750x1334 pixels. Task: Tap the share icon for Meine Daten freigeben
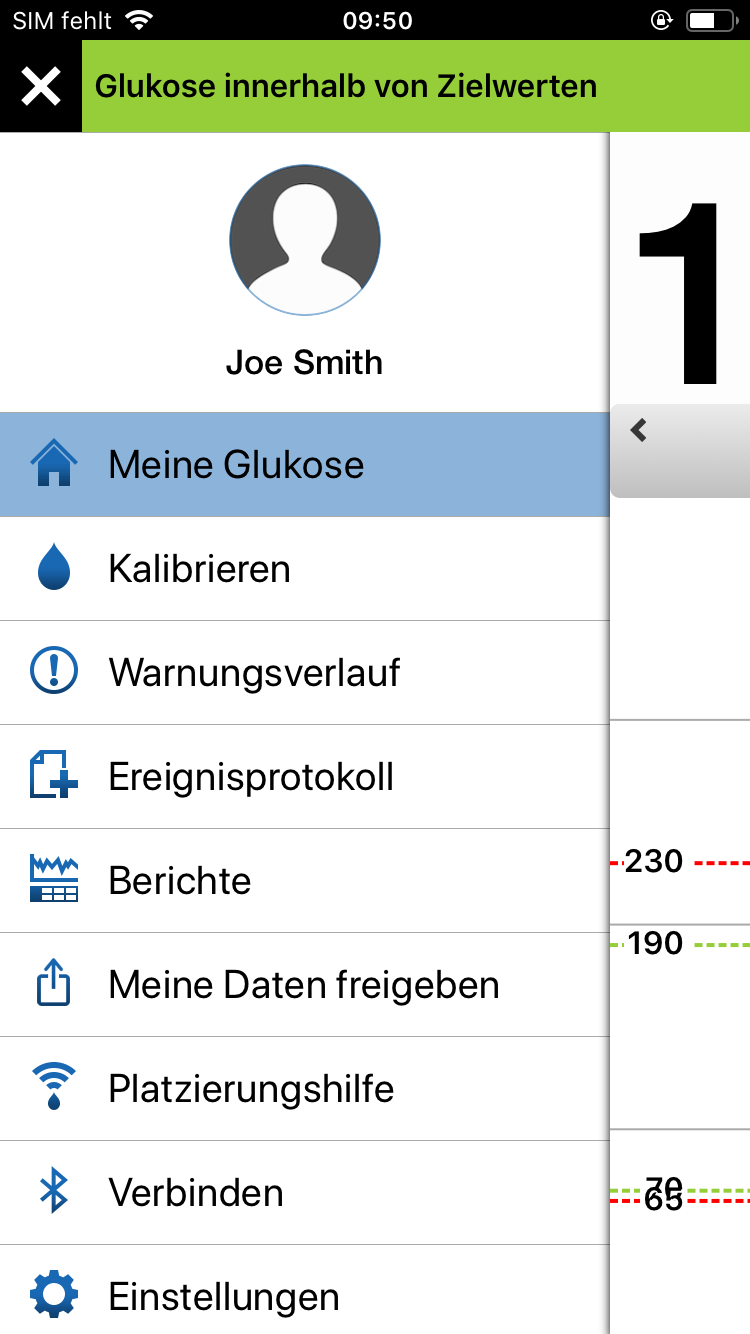[x=54, y=985]
